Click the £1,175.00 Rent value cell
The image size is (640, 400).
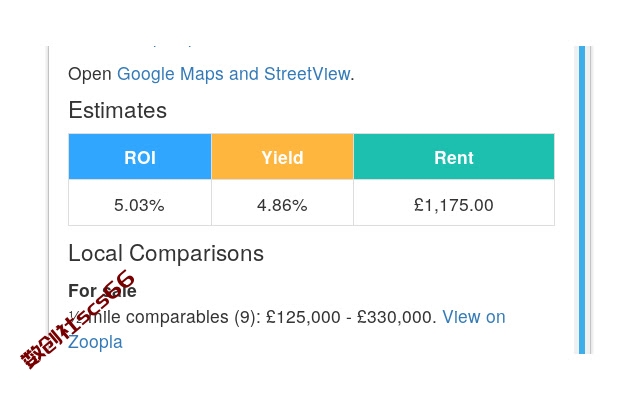[454, 203]
